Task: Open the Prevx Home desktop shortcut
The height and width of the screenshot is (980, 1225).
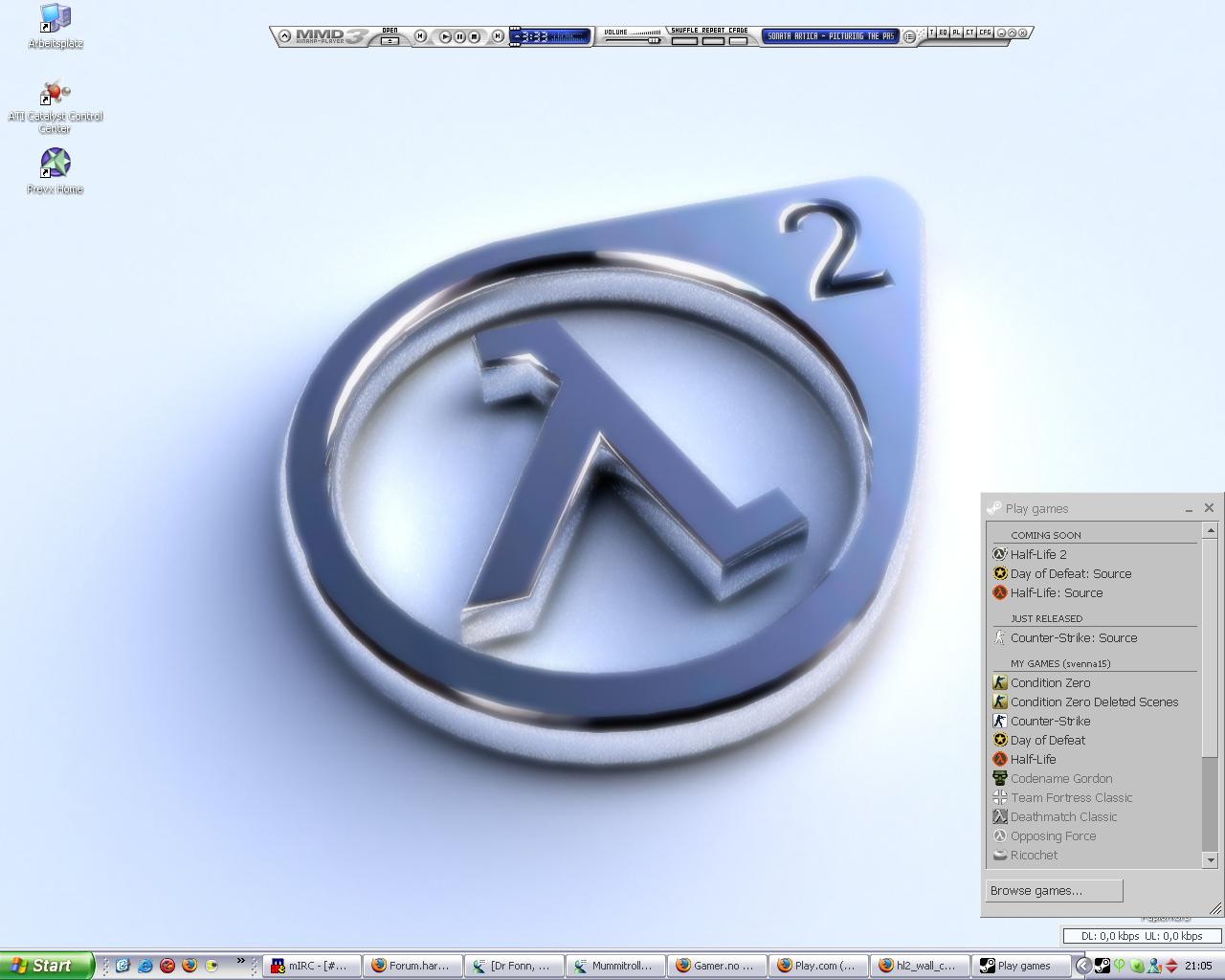Action: point(56,171)
